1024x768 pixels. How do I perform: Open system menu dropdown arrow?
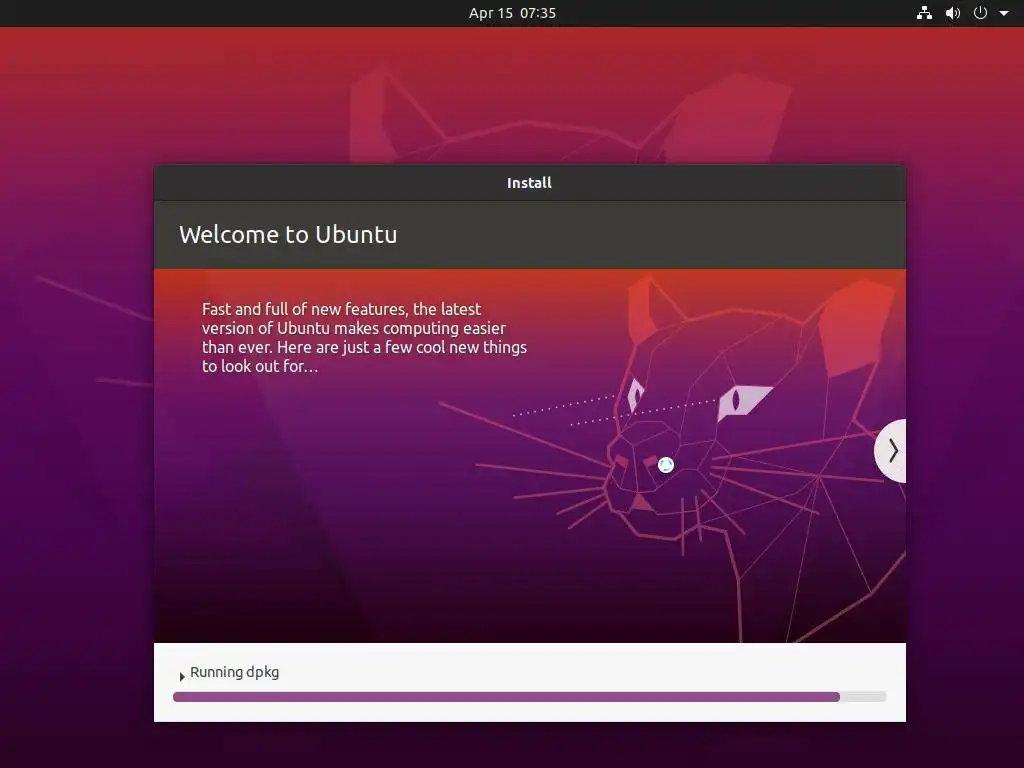[1004, 13]
